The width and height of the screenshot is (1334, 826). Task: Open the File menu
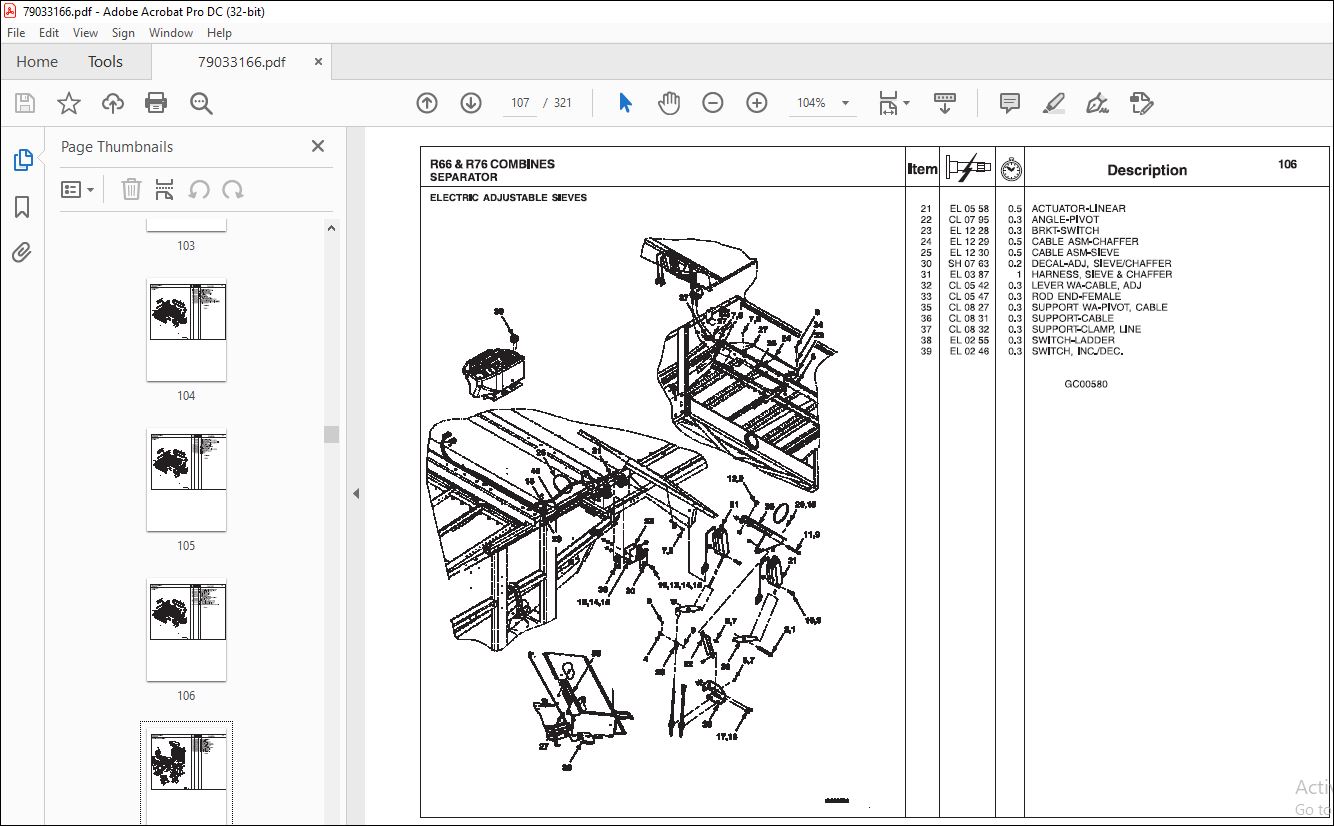16,33
